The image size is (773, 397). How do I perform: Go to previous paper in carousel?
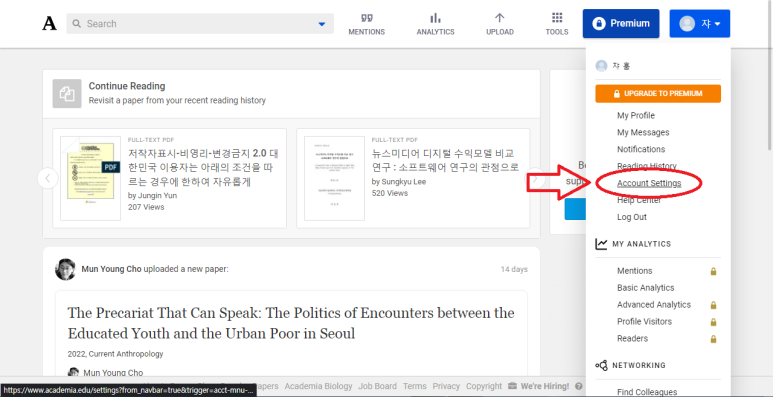tap(48, 178)
